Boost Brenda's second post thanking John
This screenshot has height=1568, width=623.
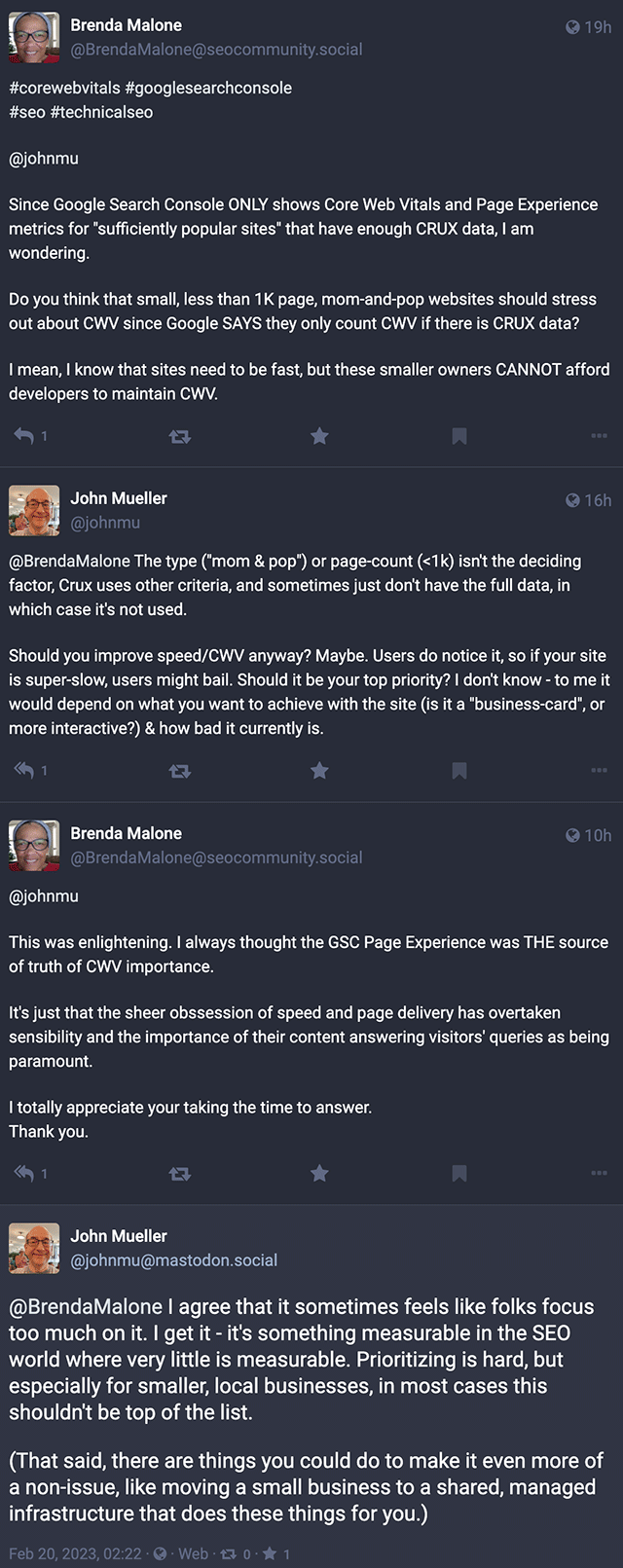(180, 1173)
